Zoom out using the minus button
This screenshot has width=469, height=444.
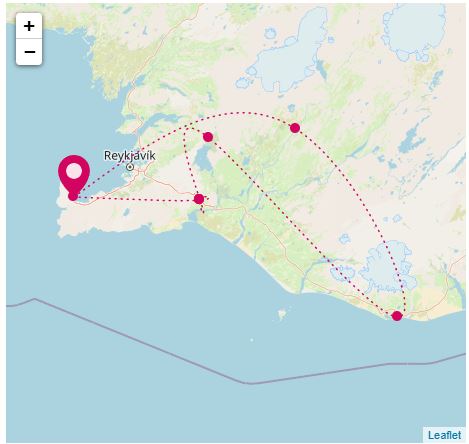pyautogui.click(x=29, y=52)
